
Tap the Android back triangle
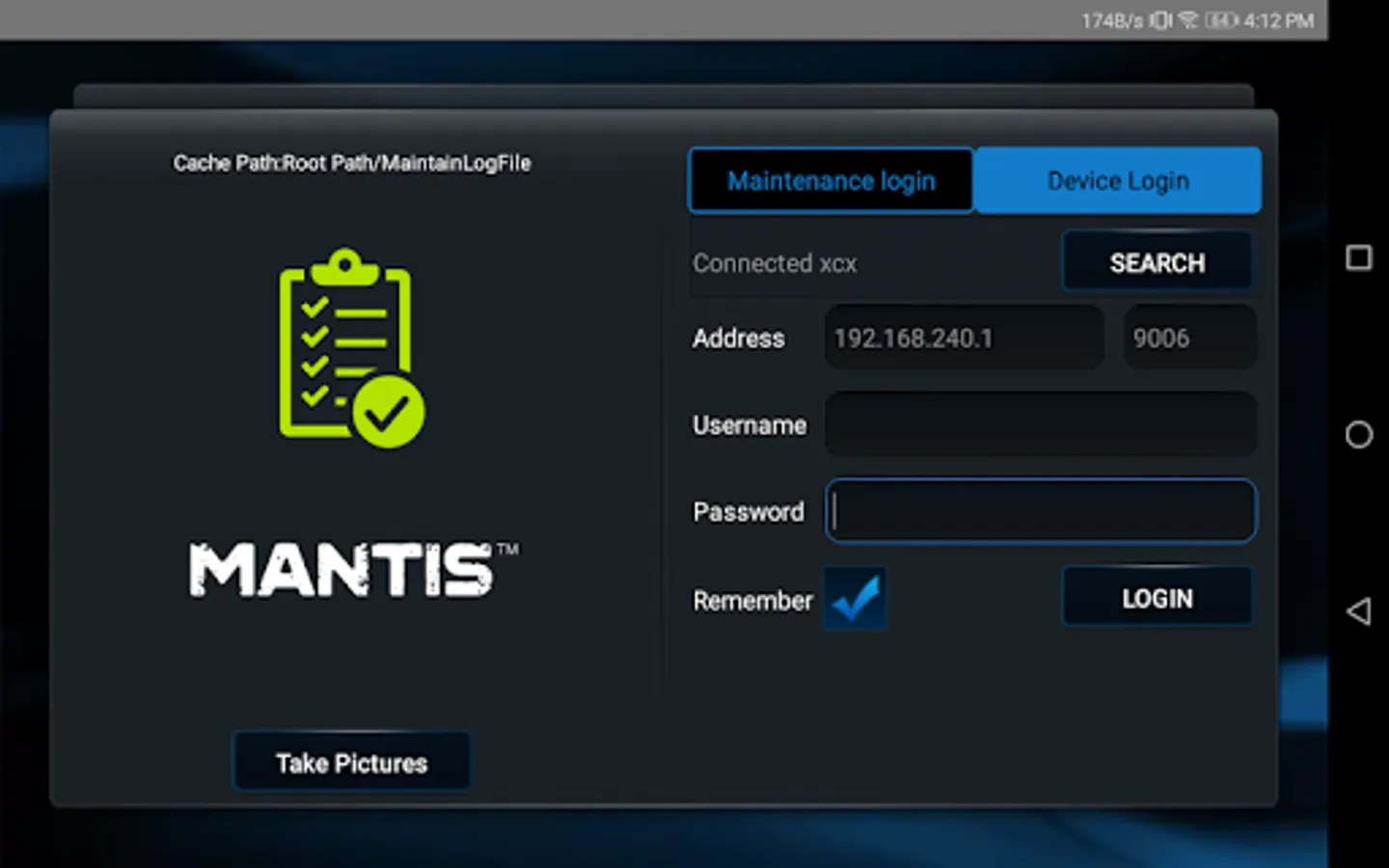click(x=1359, y=611)
